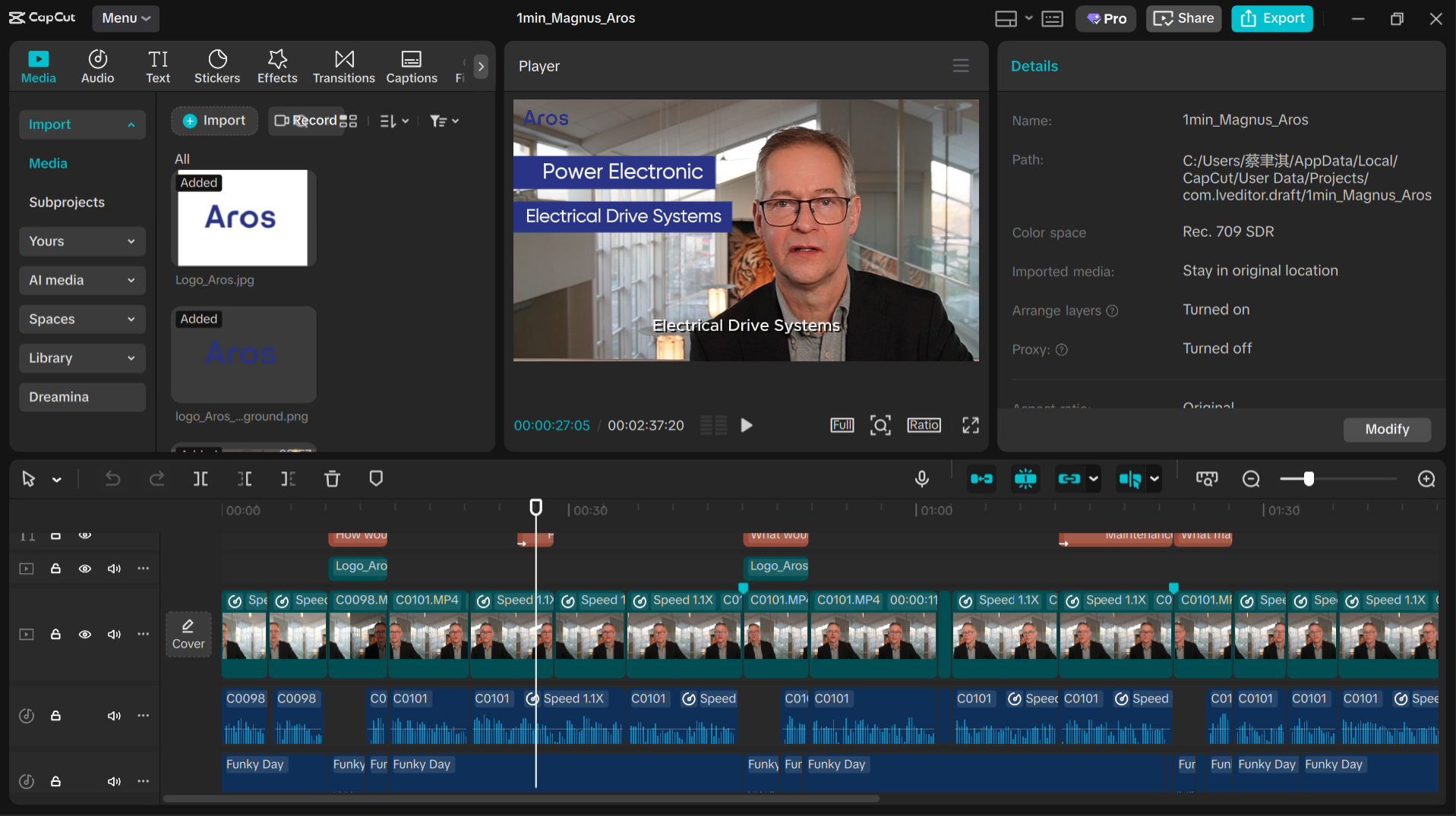The image size is (1456, 816).
Task: Expand the AI media dropdown
Action: coord(81,280)
